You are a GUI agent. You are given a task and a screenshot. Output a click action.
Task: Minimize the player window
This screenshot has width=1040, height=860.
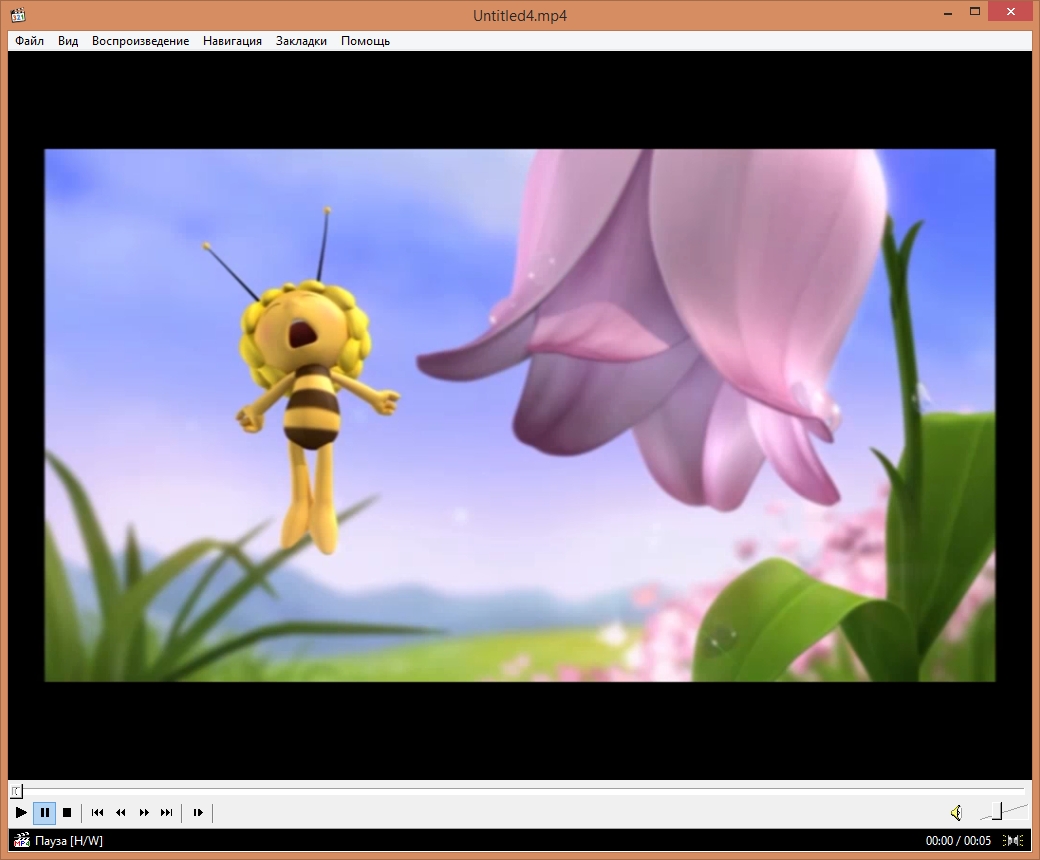pos(948,12)
